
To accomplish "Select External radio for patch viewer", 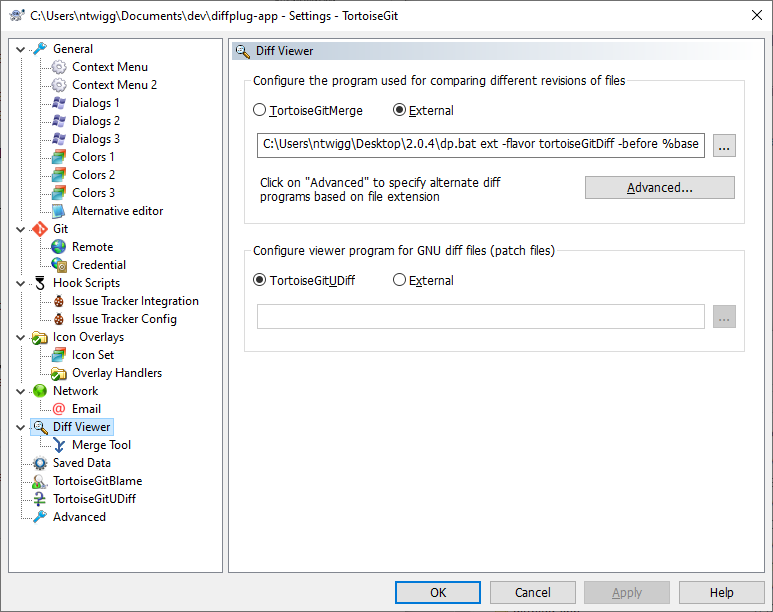I will (399, 280).
